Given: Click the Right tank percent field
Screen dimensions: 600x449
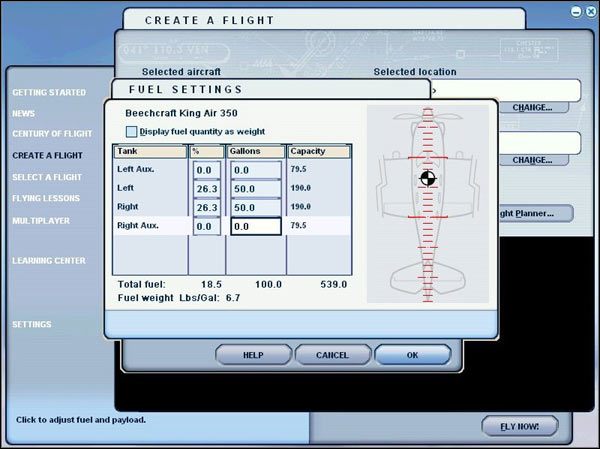Looking at the screenshot, I should 207,207.
